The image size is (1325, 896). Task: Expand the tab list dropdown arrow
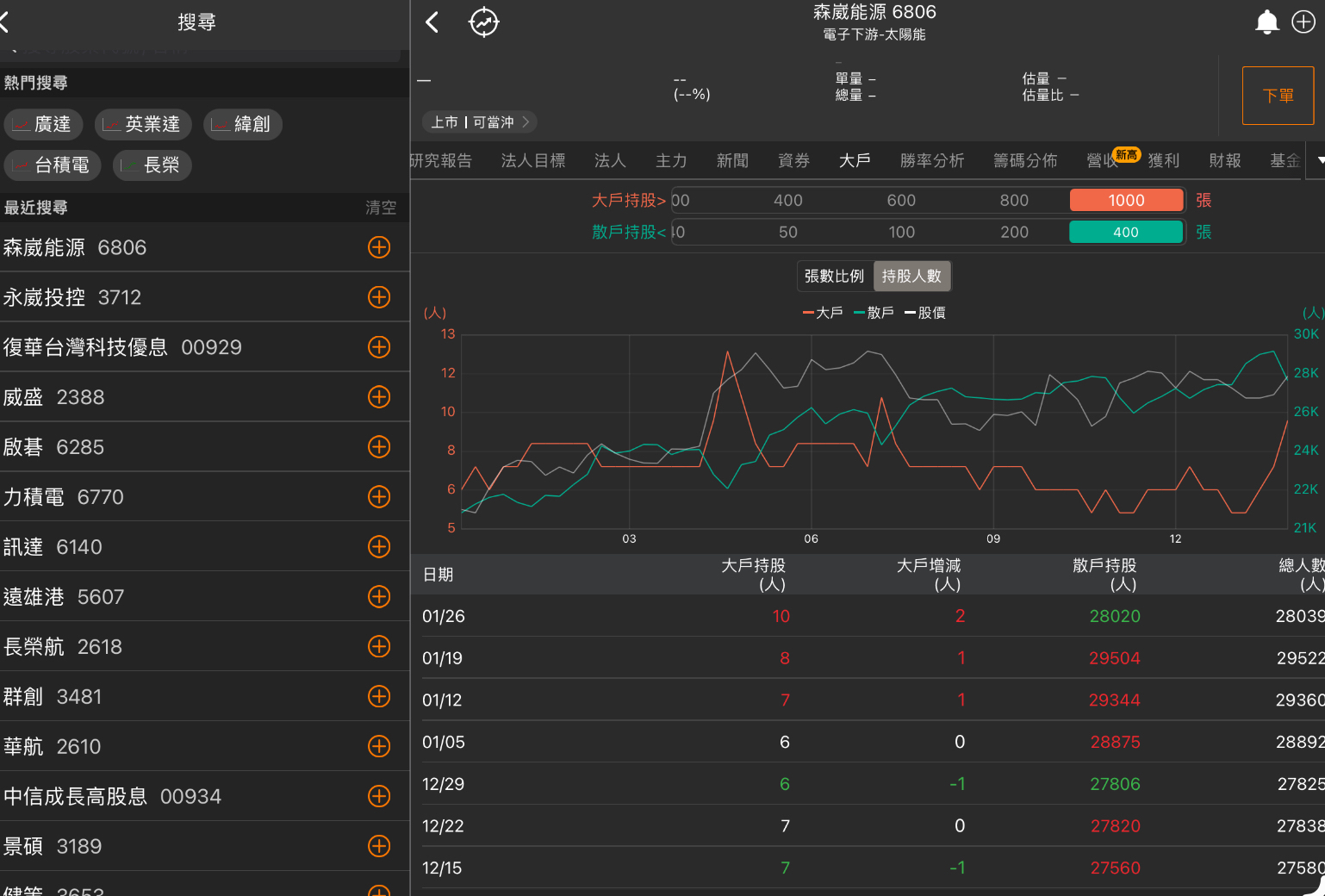point(1320,161)
